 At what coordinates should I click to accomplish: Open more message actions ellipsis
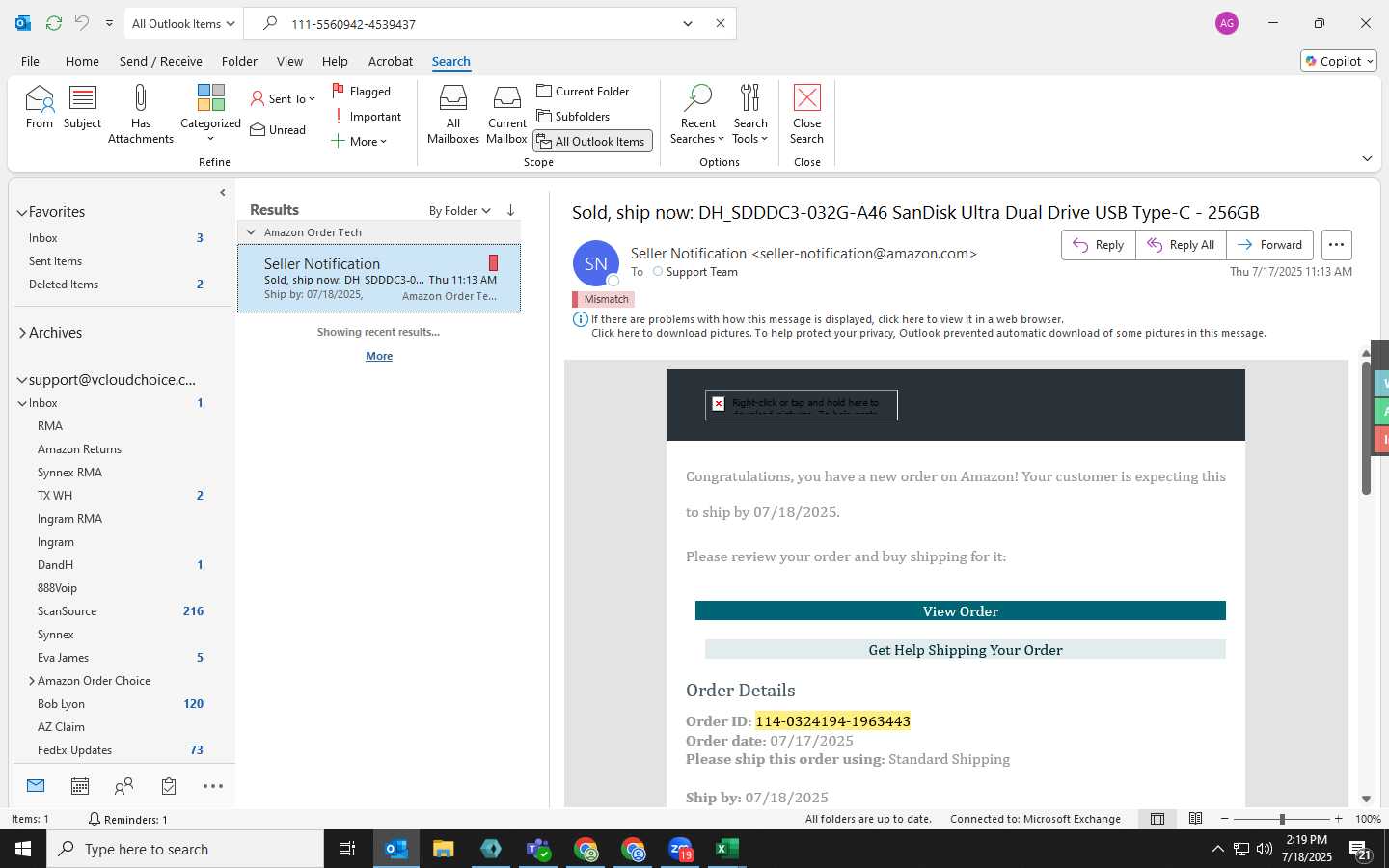pos(1336,245)
